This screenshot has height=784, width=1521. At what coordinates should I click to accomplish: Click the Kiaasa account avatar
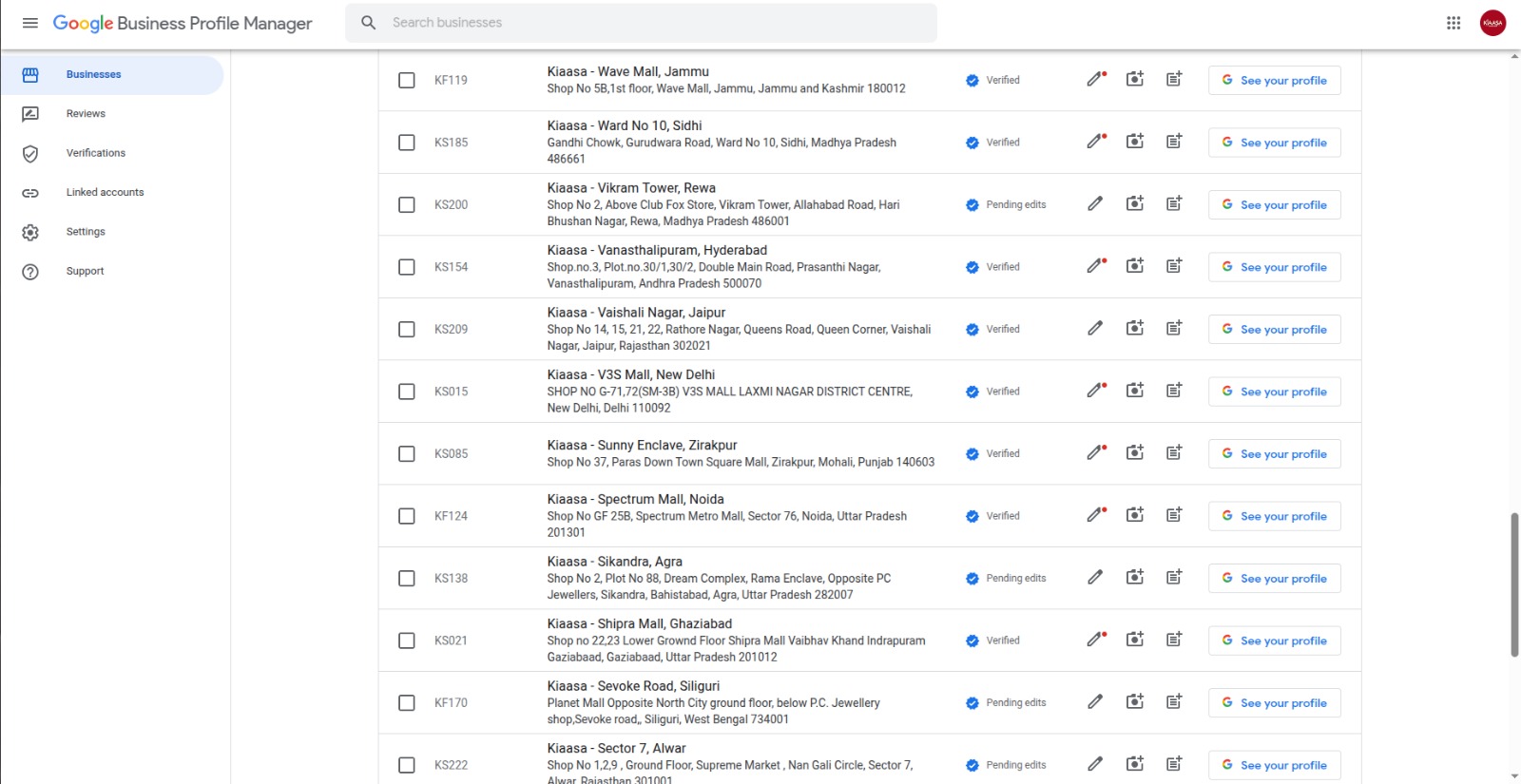click(x=1492, y=23)
